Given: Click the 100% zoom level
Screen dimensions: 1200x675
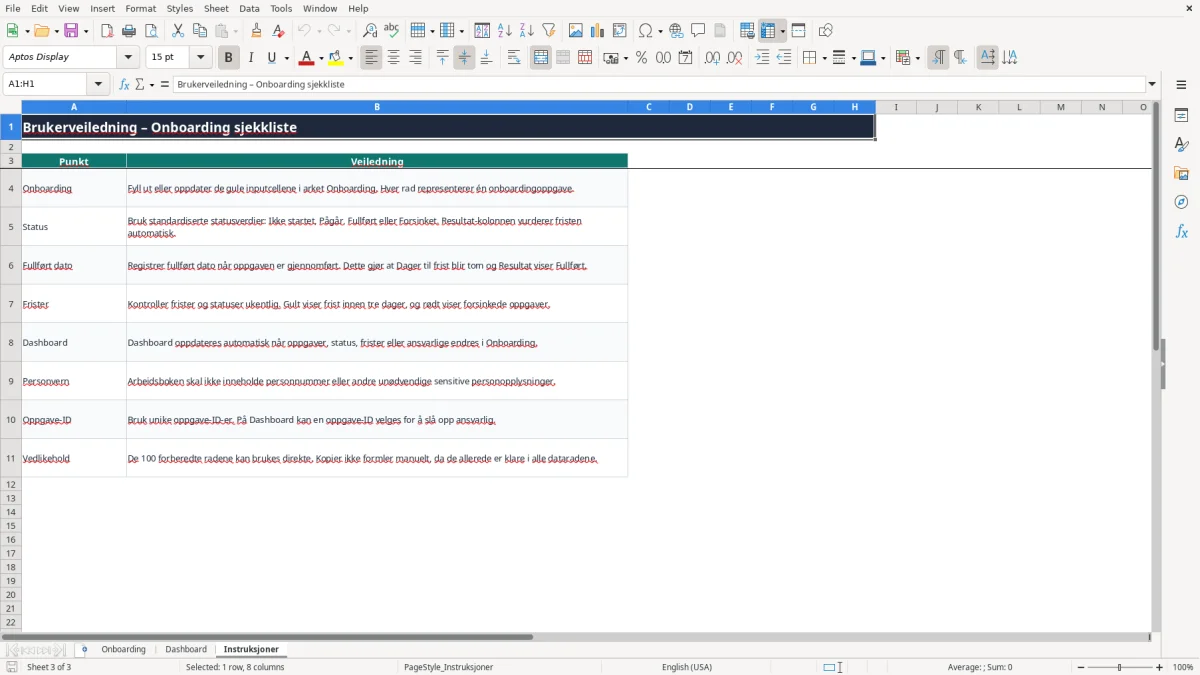Looking at the screenshot, I should [x=1183, y=667].
